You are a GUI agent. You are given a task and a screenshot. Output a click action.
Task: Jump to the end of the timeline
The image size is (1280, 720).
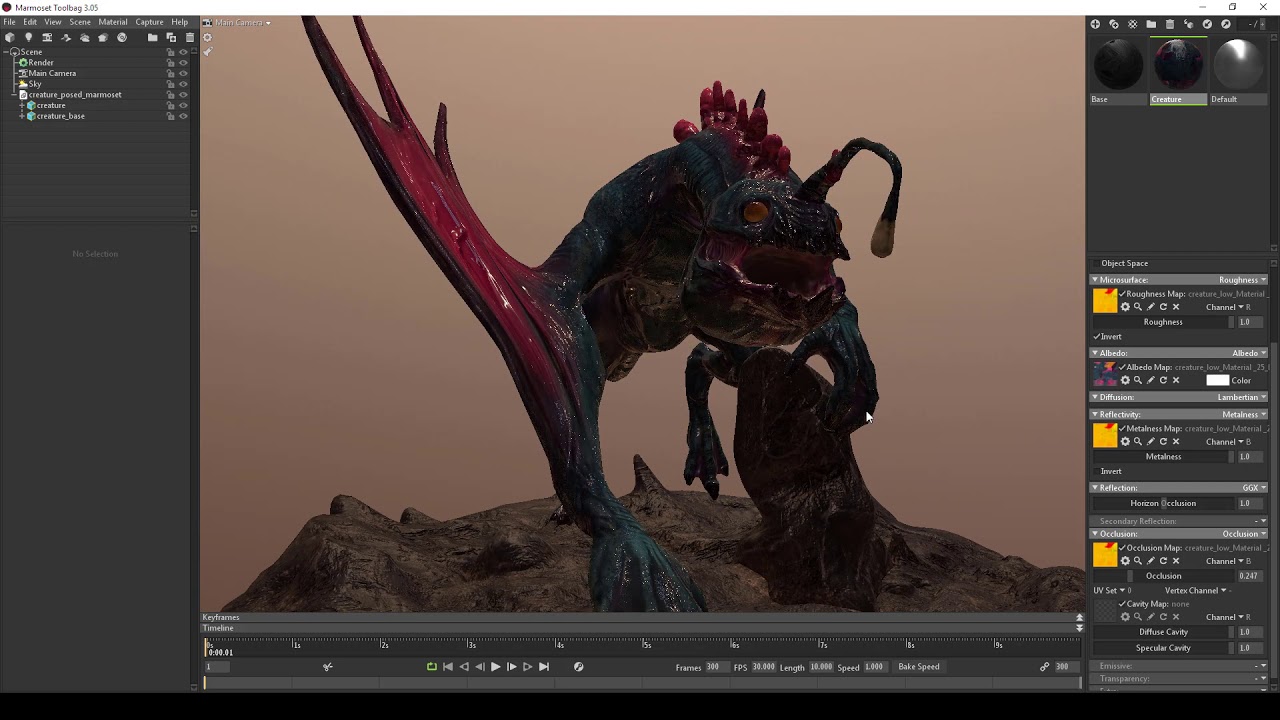pyautogui.click(x=543, y=667)
